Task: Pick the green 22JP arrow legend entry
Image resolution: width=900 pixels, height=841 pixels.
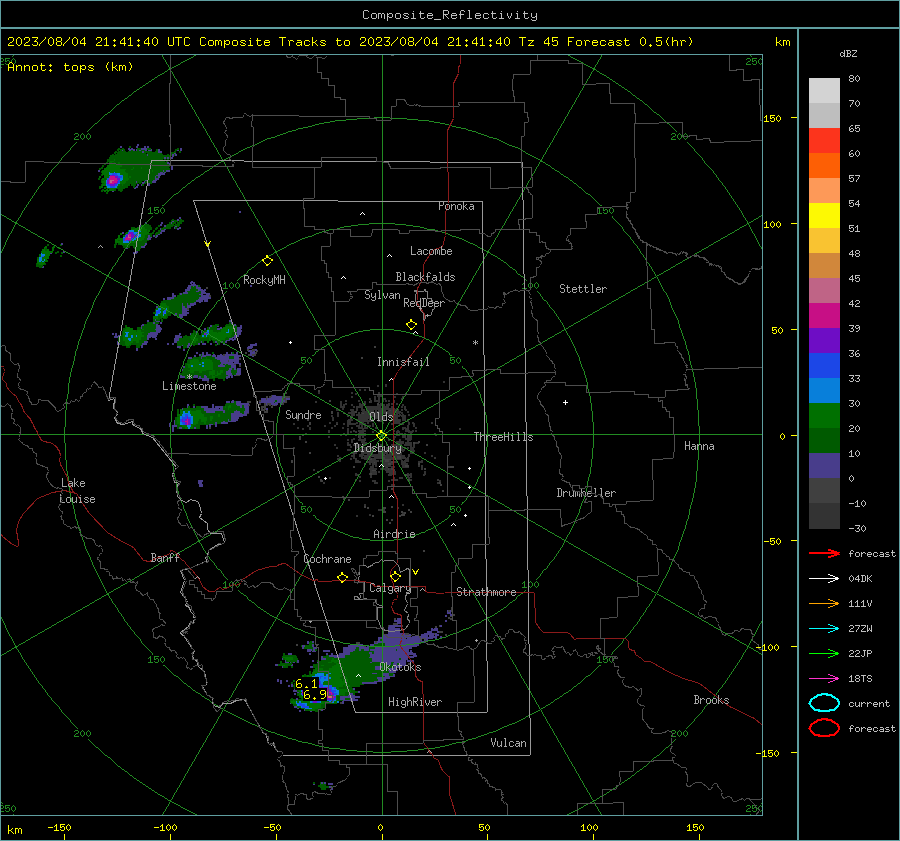Action: click(x=824, y=653)
